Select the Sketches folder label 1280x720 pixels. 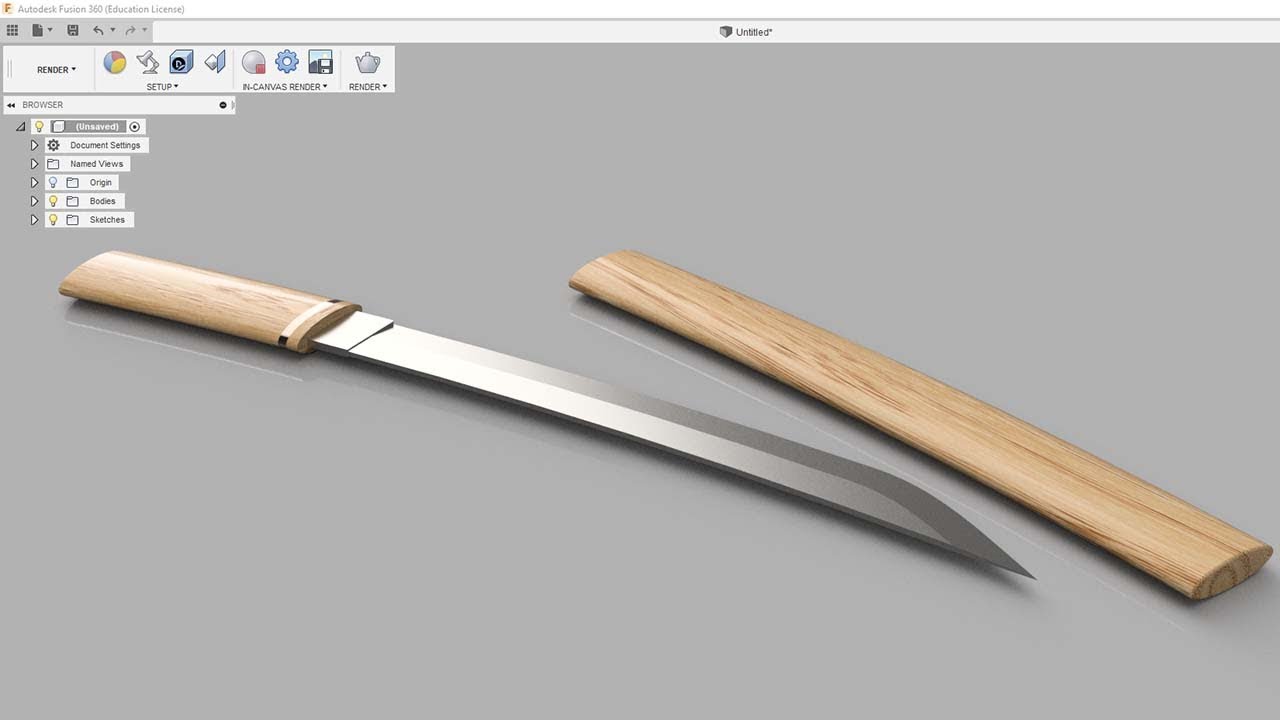(107, 220)
